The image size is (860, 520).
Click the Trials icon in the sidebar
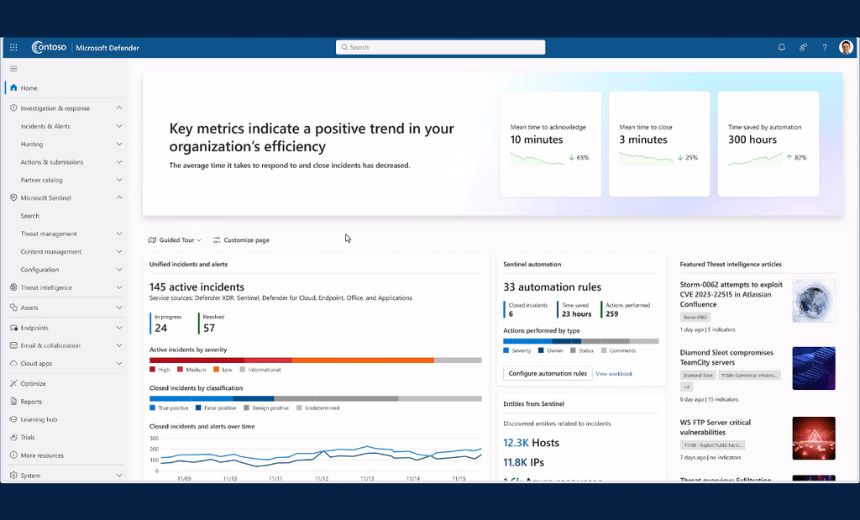pyautogui.click(x=13, y=437)
